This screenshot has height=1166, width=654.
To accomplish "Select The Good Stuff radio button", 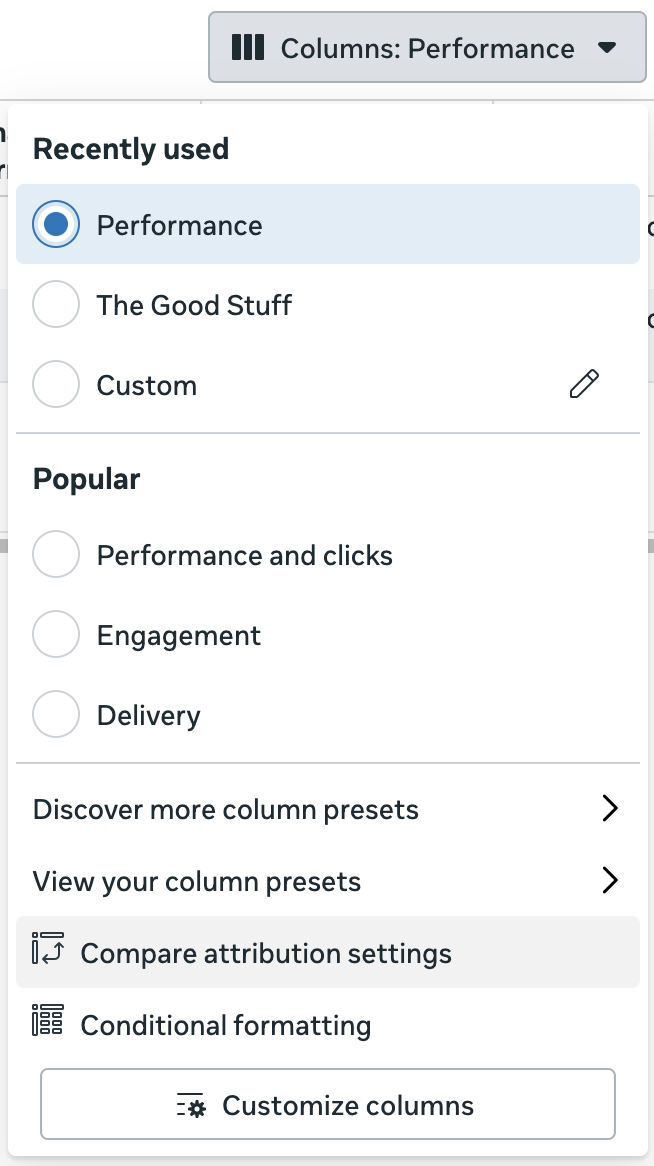I will click(56, 305).
